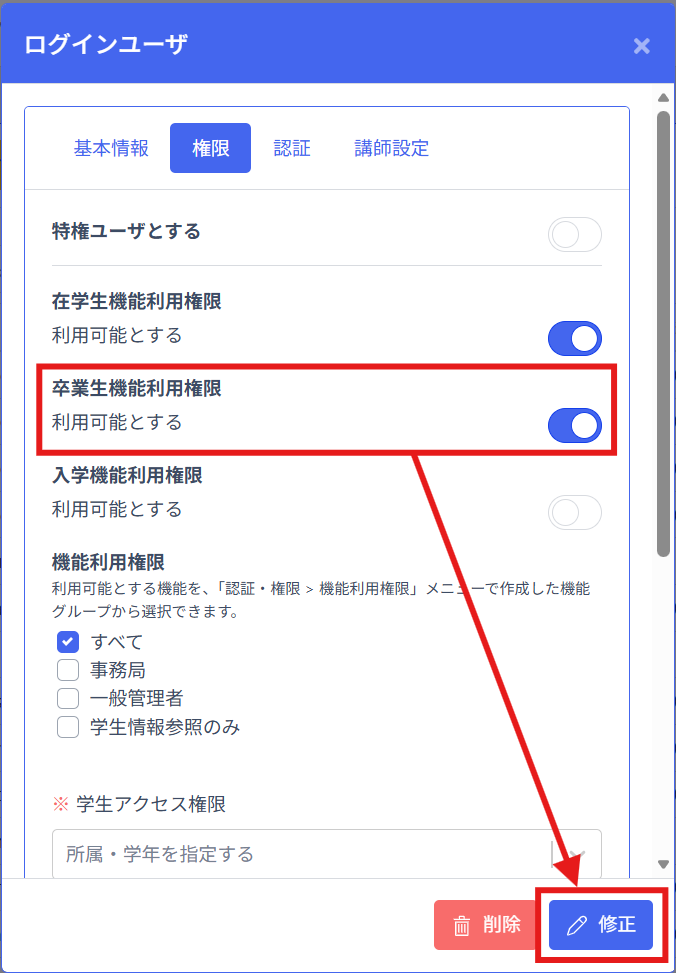Check the 事務局 checkbox

(x=68, y=670)
